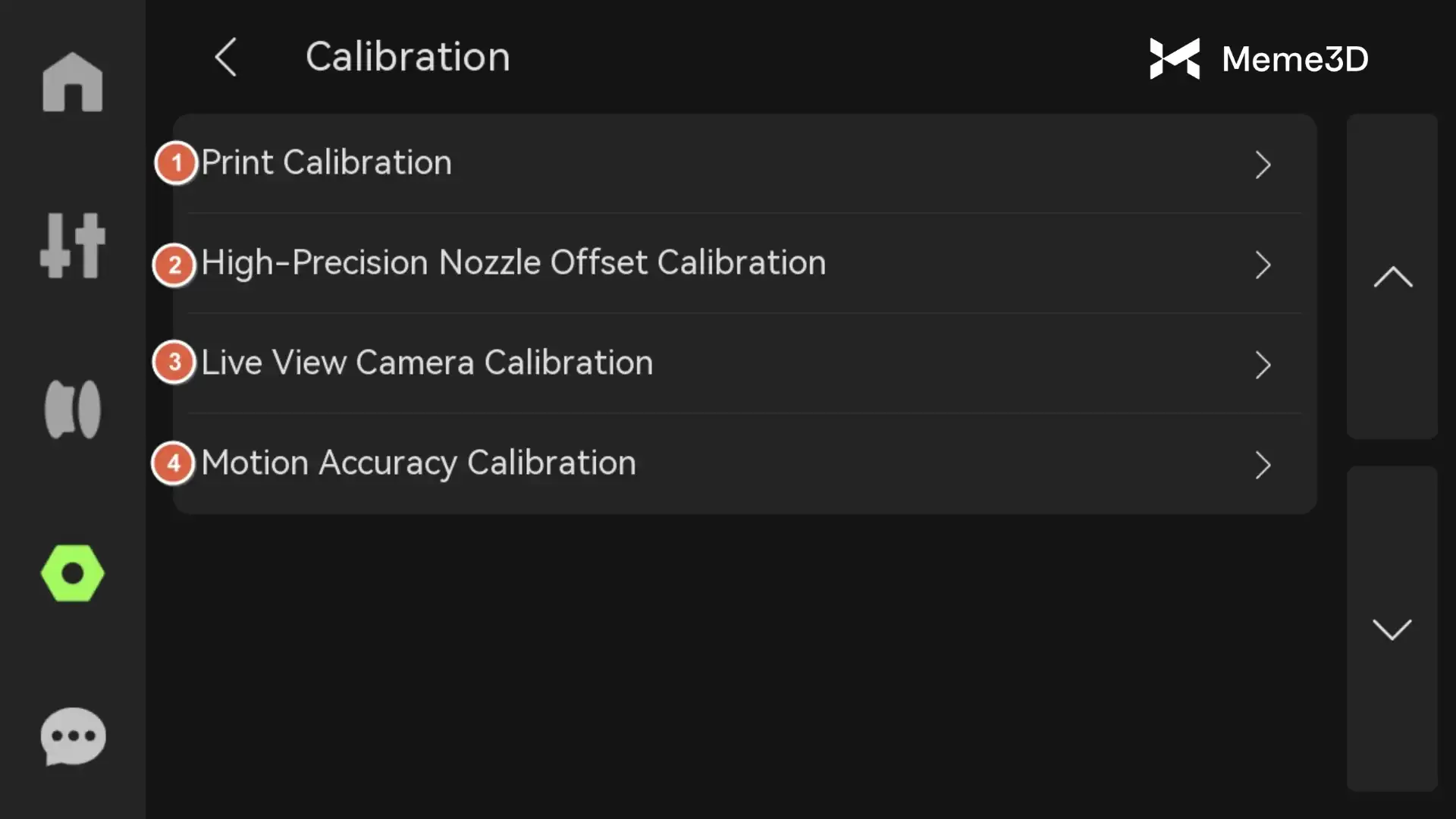The height and width of the screenshot is (819, 1456).
Task: Click the Meme3D logo icon
Action: tap(1175, 58)
